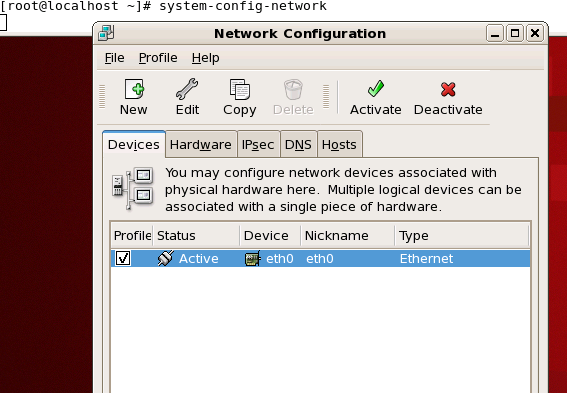Sort by the Type column header
The width and height of the screenshot is (567, 393).
coord(462,236)
